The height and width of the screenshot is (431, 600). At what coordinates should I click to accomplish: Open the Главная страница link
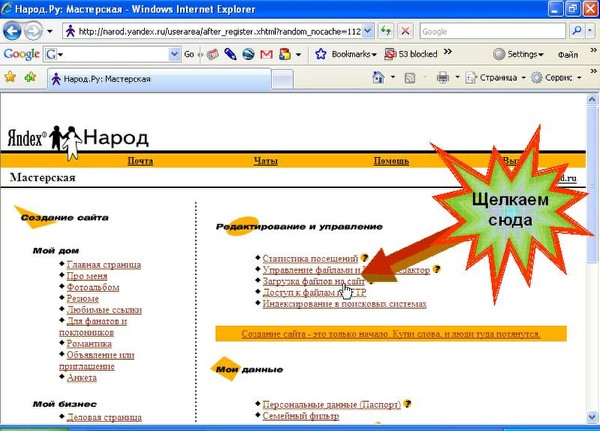[x=104, y=264]
